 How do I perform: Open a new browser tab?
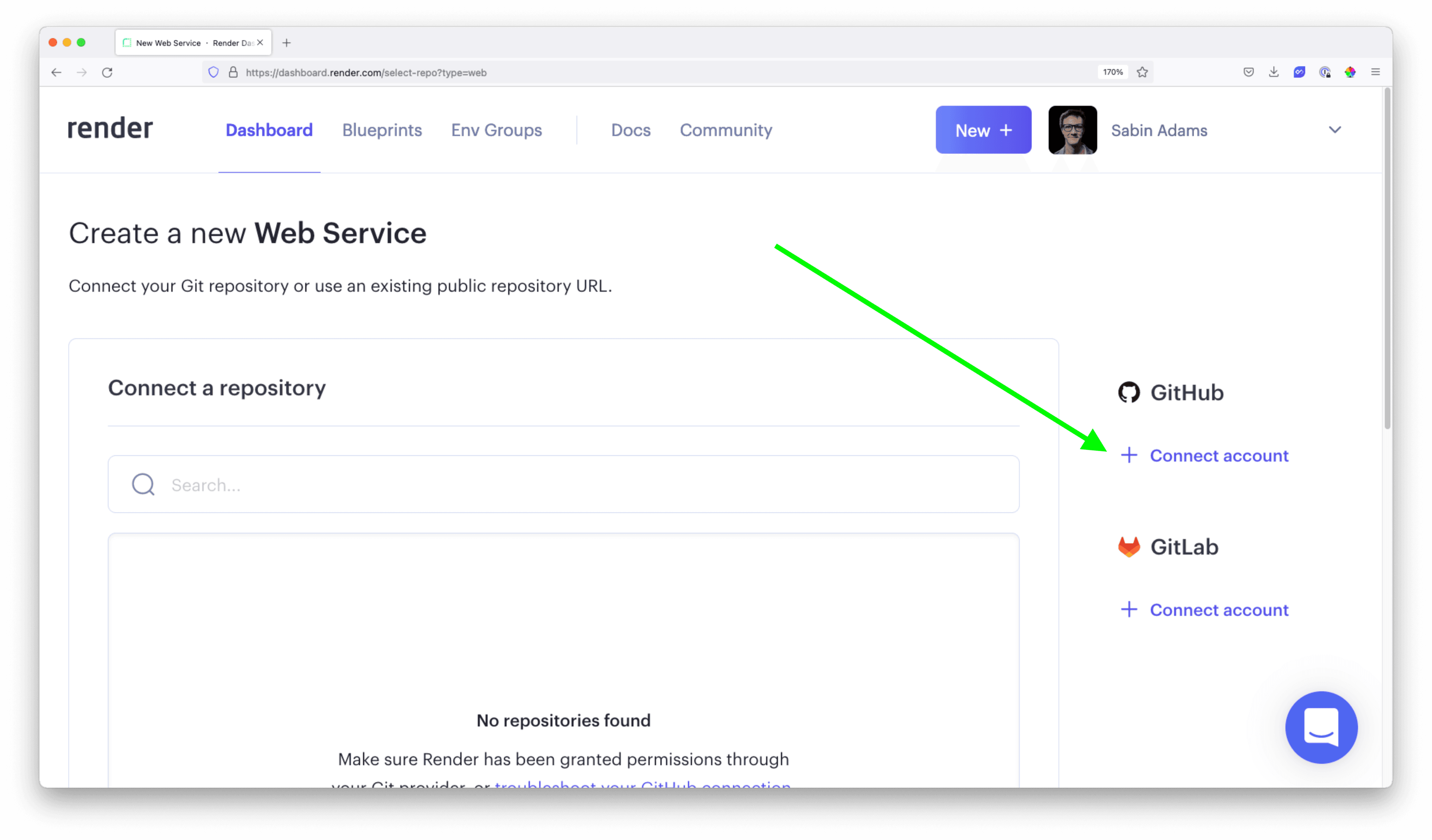286,43
